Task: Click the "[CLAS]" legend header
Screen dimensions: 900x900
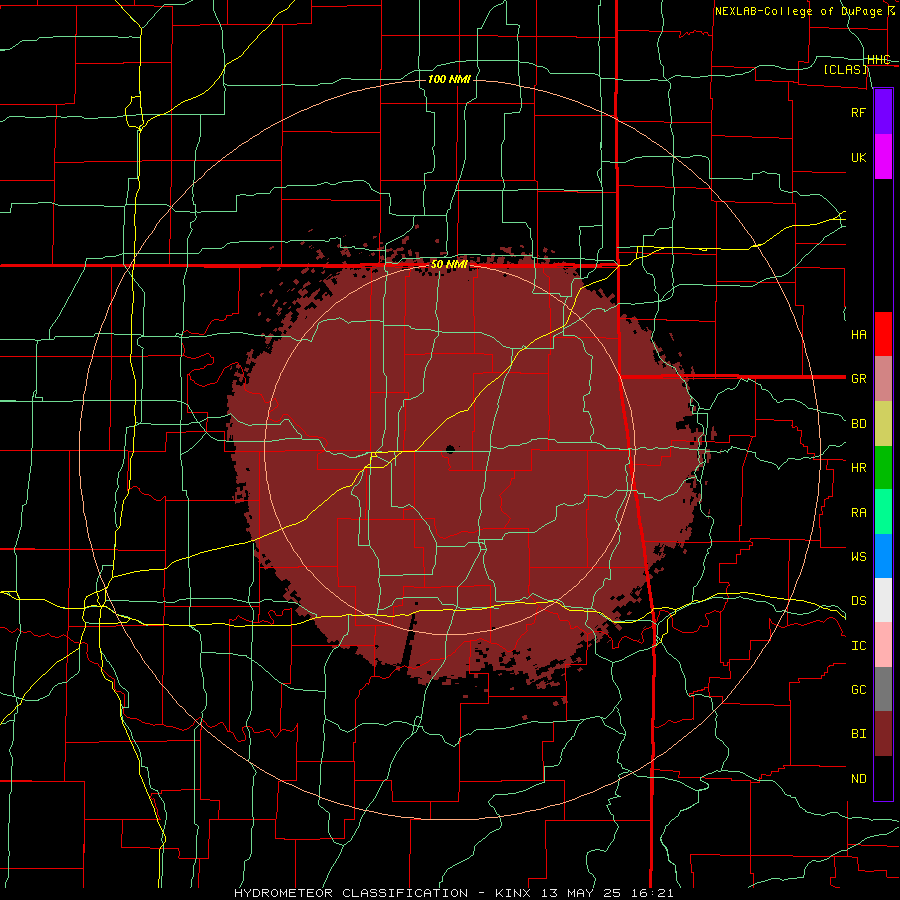Action: (x=845, y=69)
